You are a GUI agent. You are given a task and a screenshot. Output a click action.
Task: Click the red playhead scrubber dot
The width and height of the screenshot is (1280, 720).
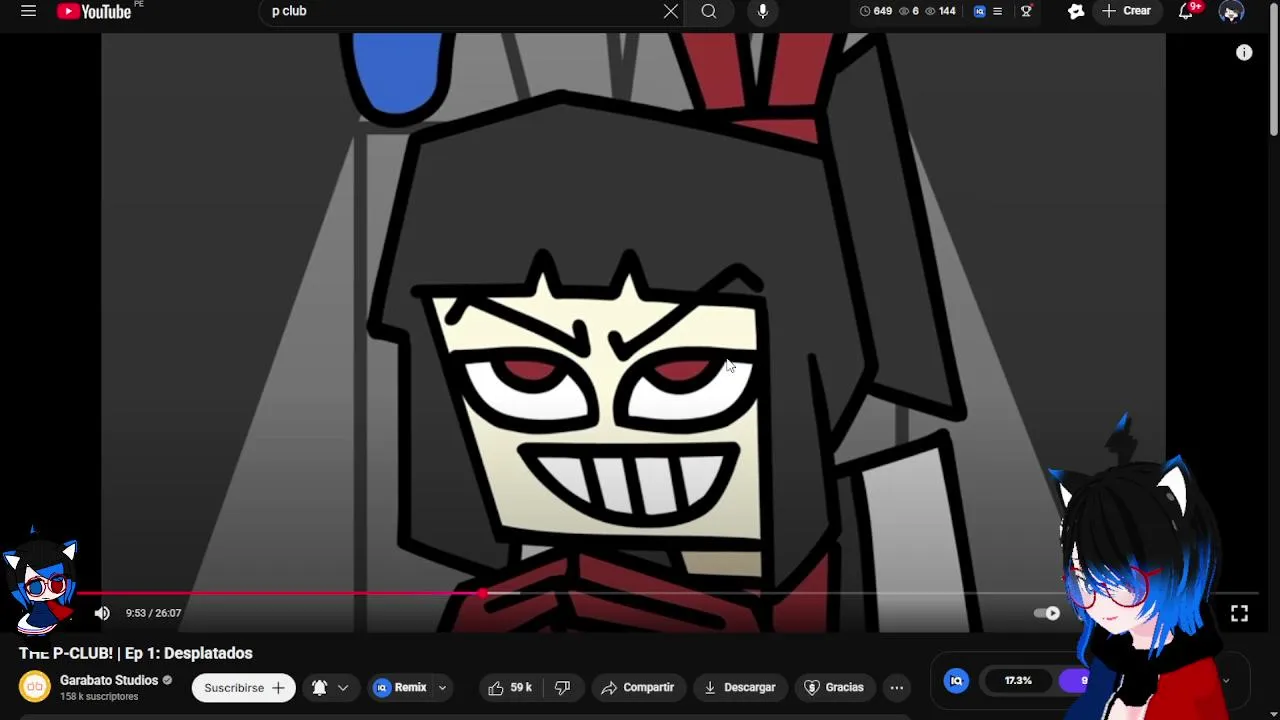pyautogui.click(x=484, y=594)
